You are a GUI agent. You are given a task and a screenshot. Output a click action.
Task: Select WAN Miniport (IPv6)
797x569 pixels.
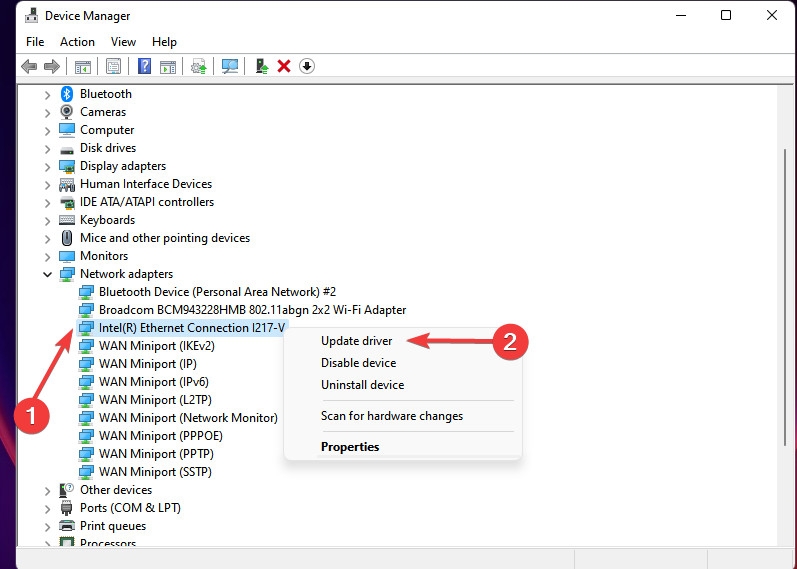pos(154,382)
